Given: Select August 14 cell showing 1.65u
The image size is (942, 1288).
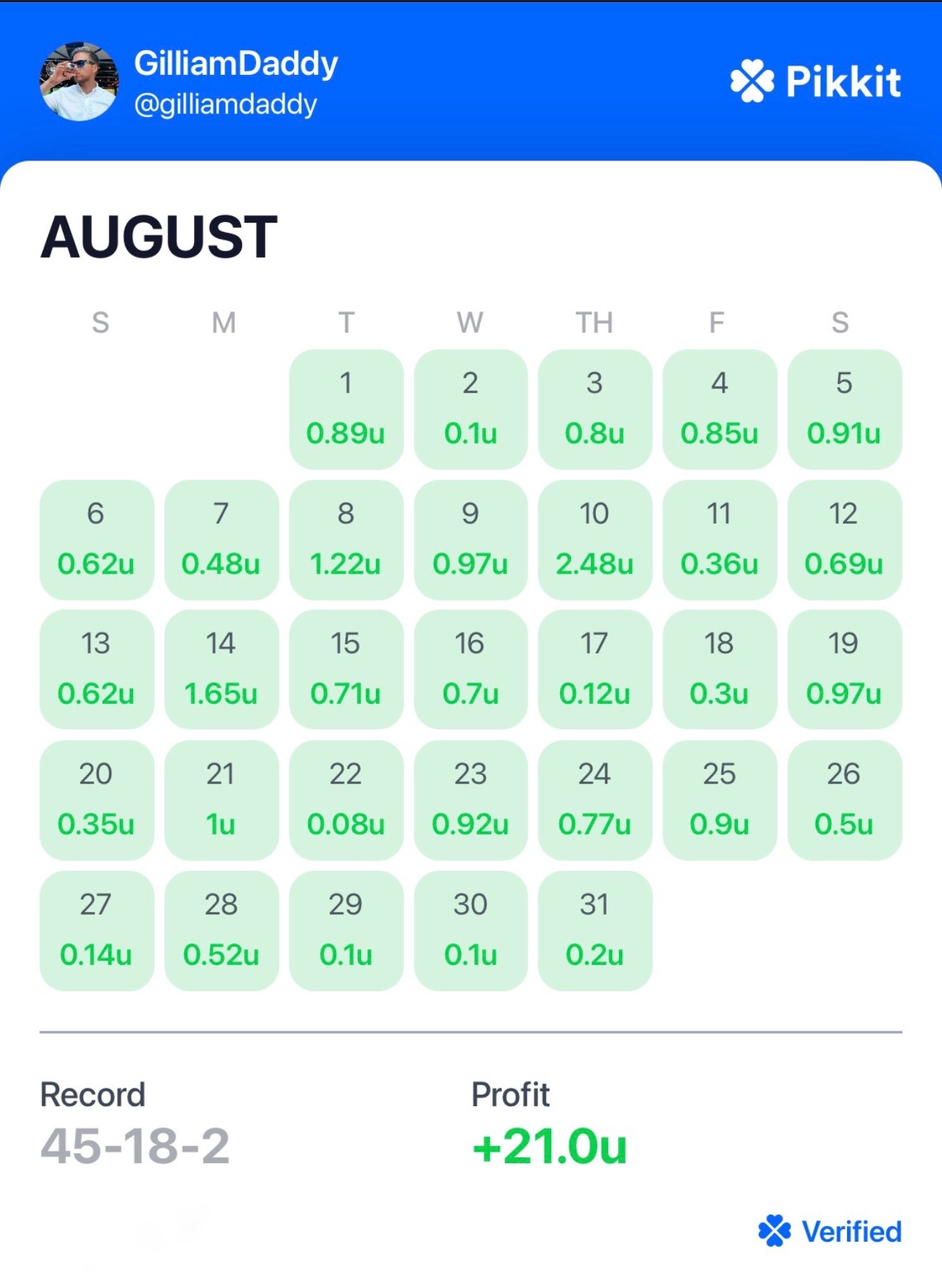Looking at the screenshot, I should tap(221, 669).
